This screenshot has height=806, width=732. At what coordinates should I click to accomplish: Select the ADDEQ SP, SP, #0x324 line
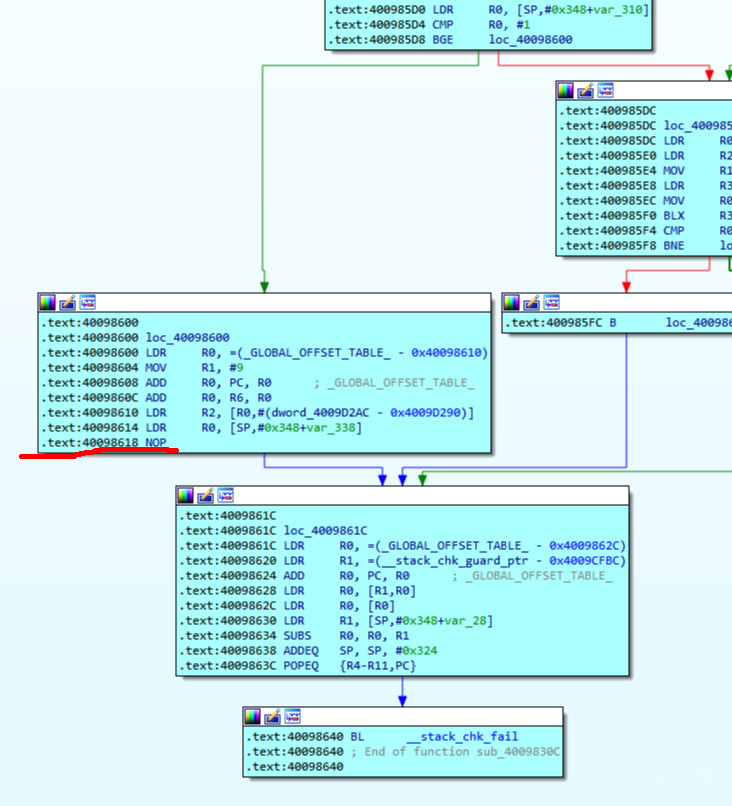click(x=308, y=651)
